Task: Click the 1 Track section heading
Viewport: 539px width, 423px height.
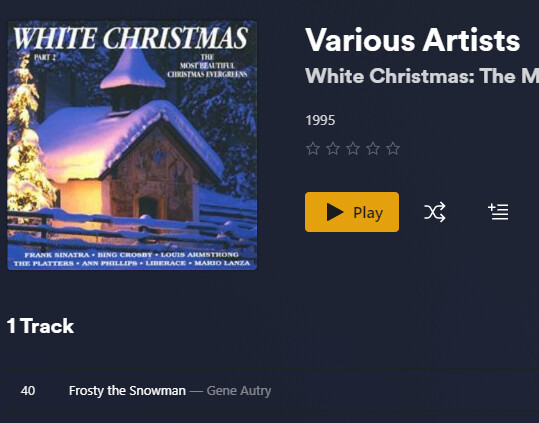Action: 40,326
